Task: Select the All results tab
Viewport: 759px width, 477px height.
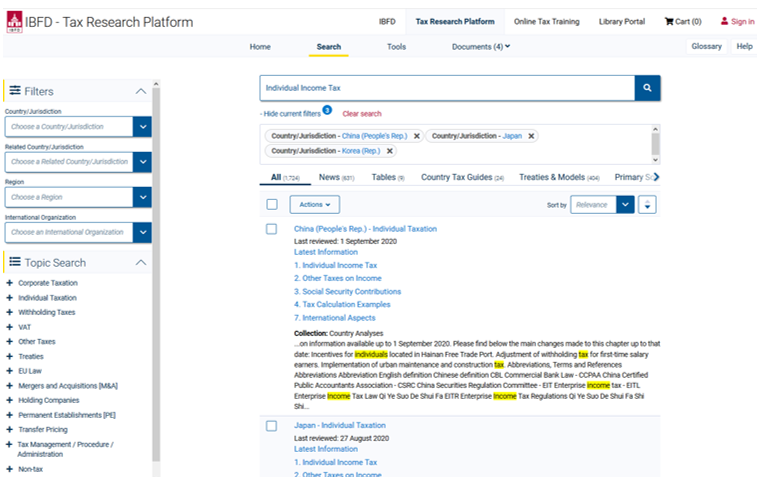Action: pyautogui.click(x=285, y=177)
